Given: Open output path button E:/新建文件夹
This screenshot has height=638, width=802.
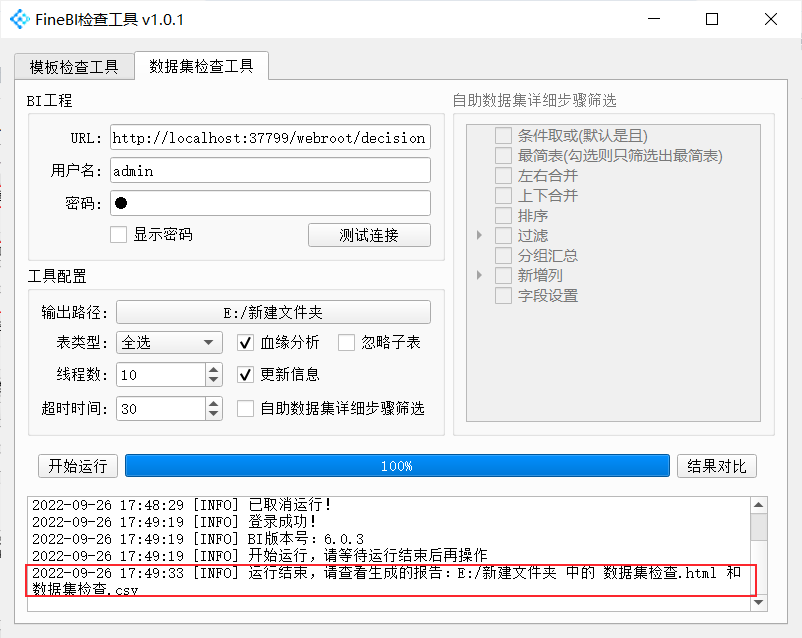Looking at the screenshot, I should [273, 312].
